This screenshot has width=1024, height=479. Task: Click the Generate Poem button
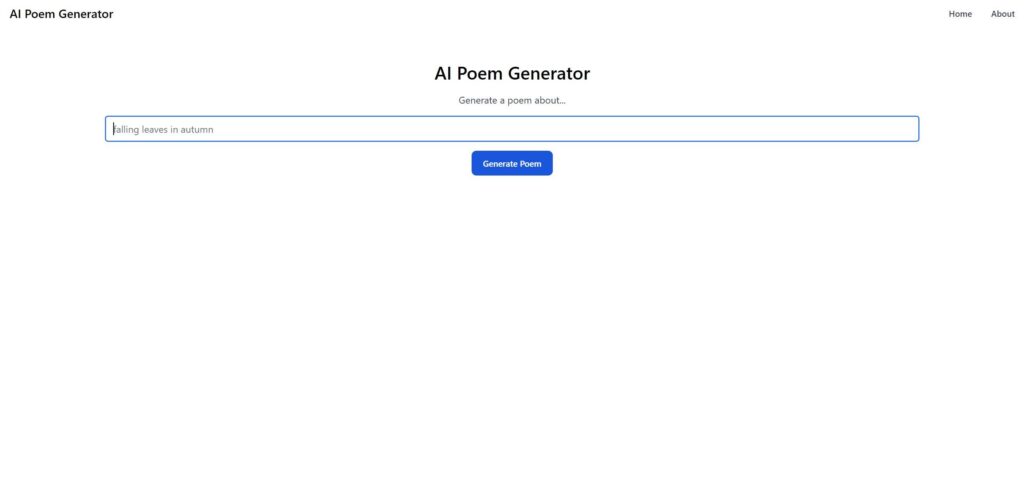(x=511, y=163)
